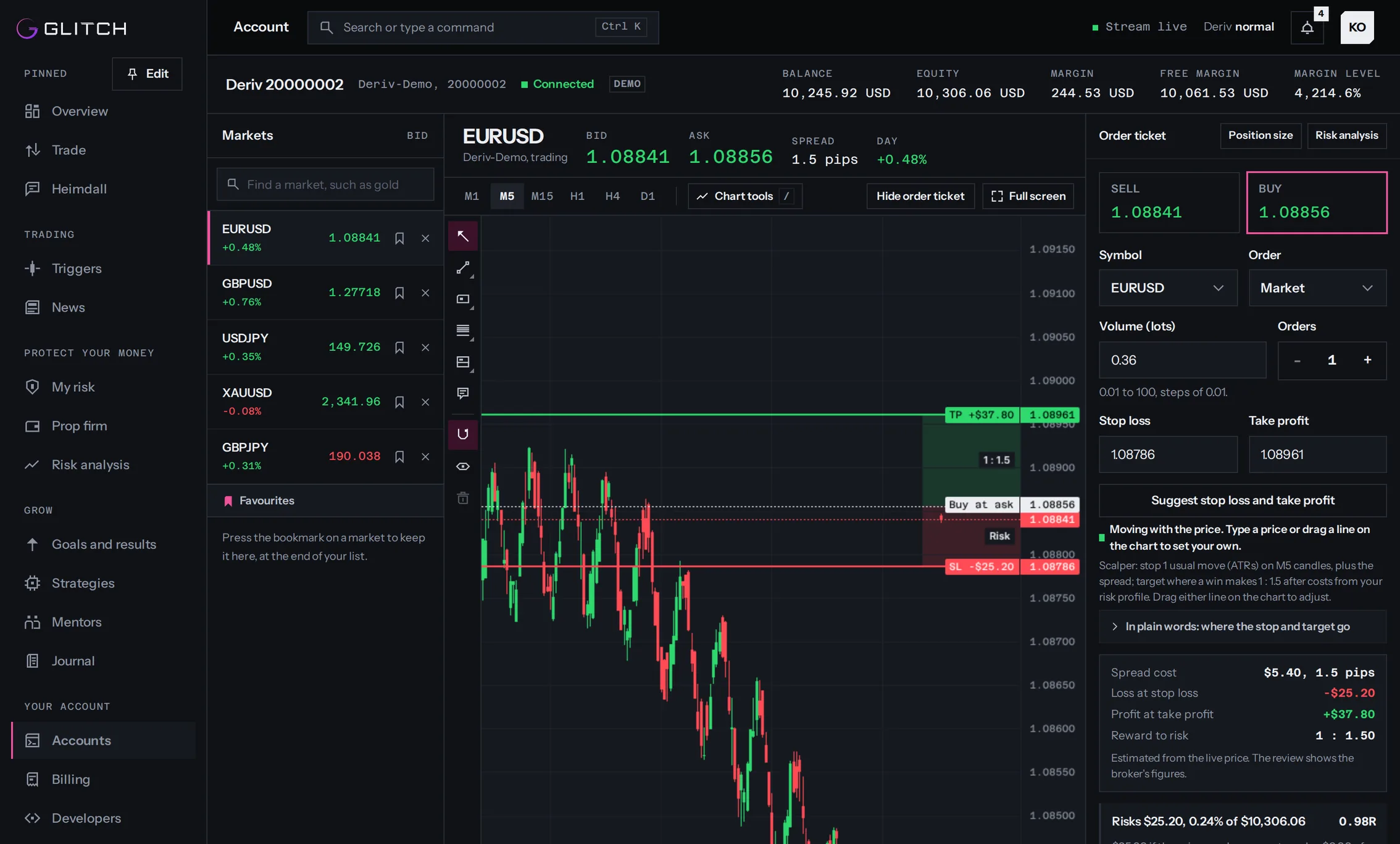This screenshot has width=1400, height=844.
Task: Click the Edit pinned items button
Action: (x=147, y=74)
